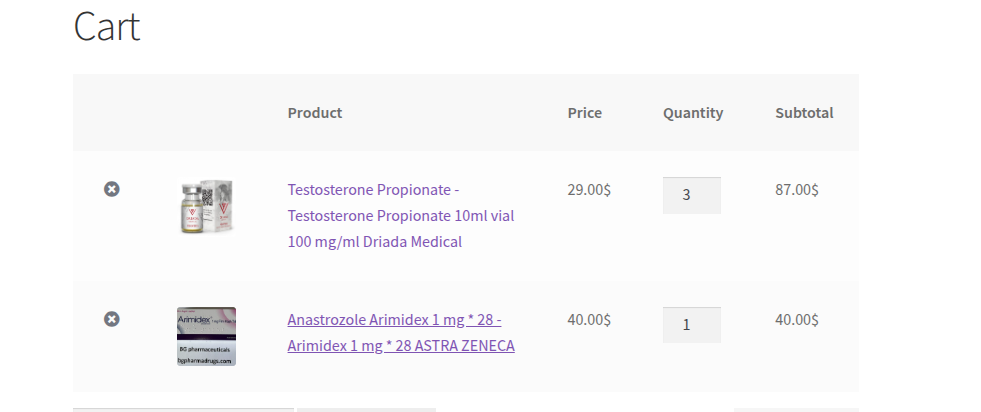Open the Testosterone Propionate 10ml vial link

tap(400, 215)
